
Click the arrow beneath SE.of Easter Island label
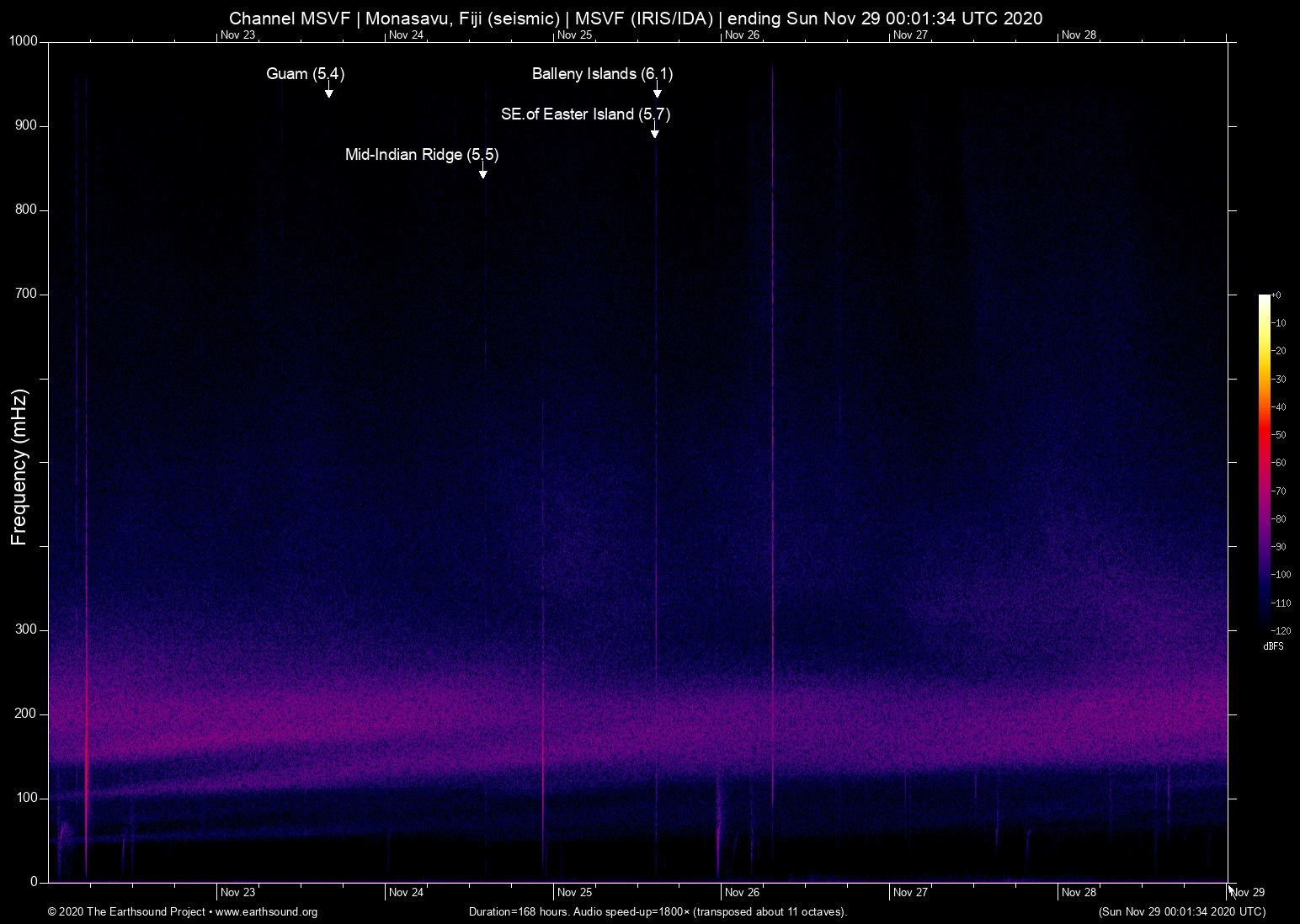click(654, 133)
